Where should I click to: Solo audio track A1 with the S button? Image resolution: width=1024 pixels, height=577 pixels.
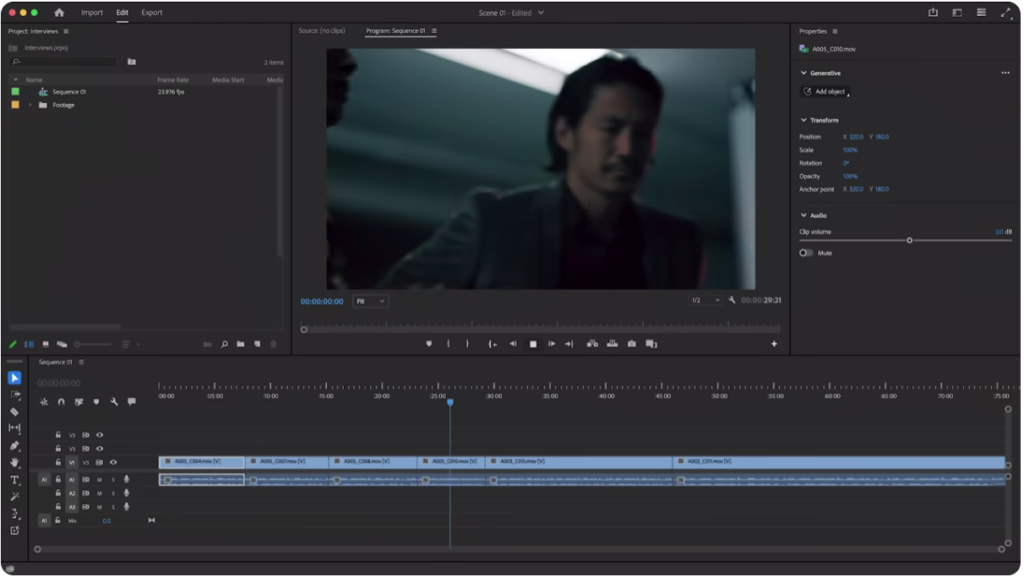point(112,479)
